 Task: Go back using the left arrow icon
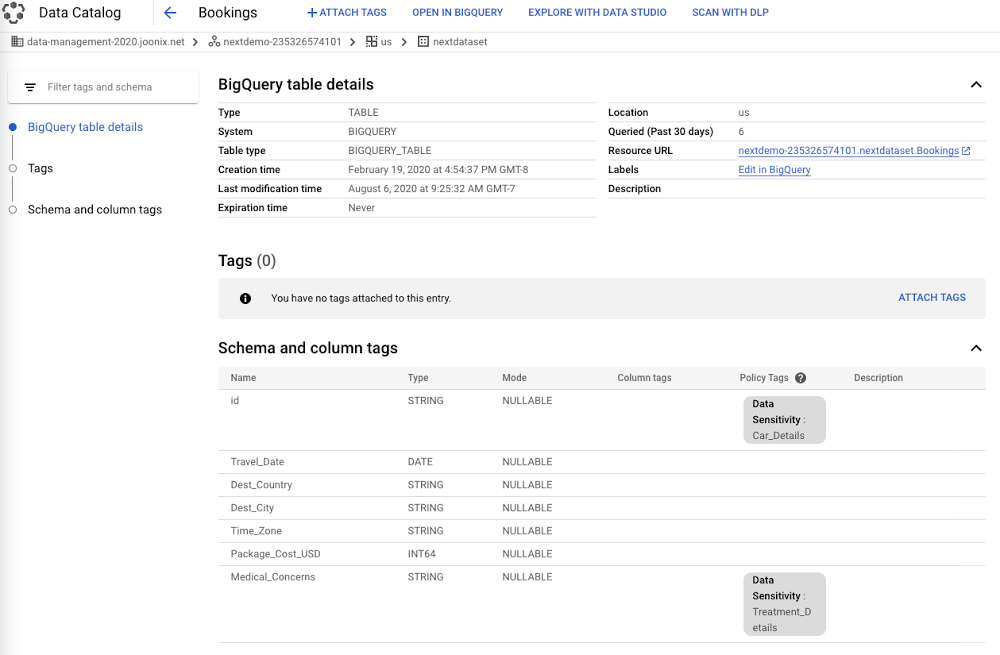coord(170,13)
